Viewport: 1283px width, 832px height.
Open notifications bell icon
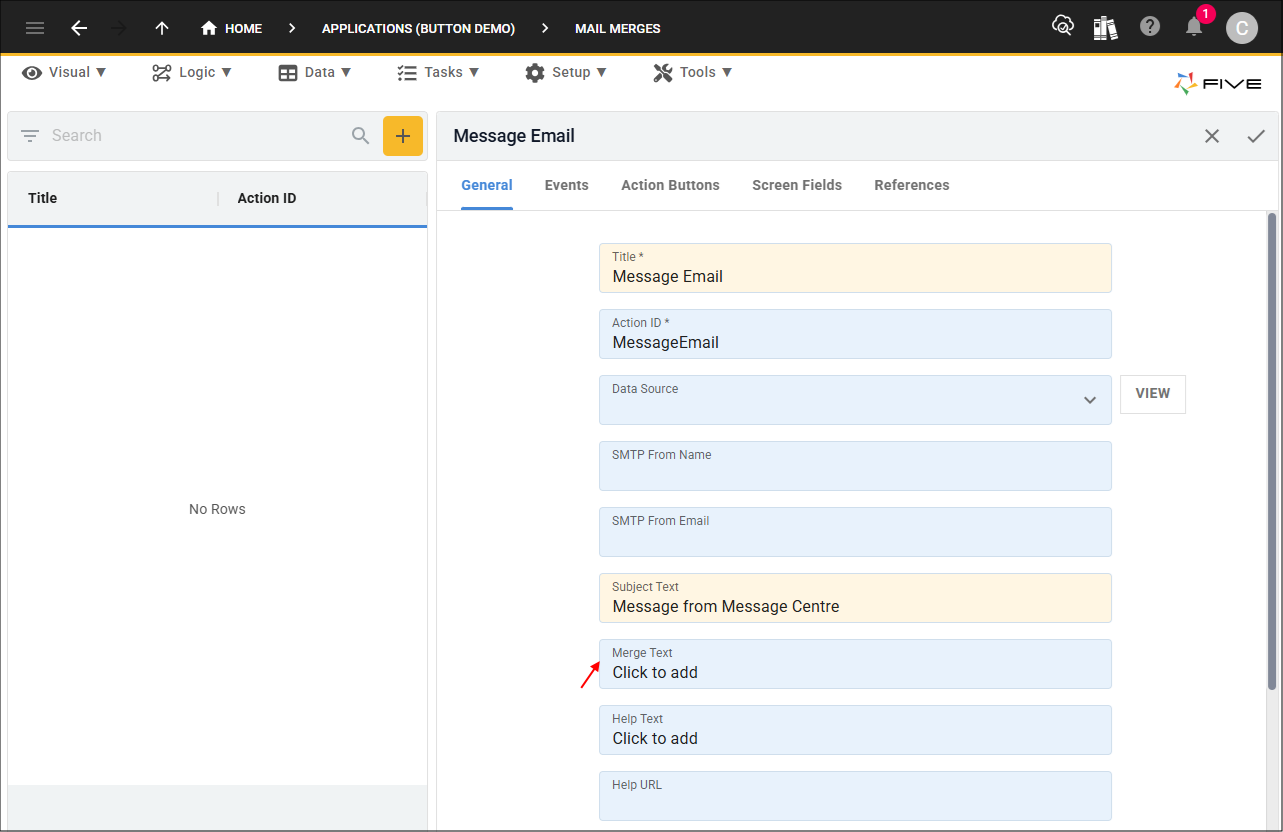[1194, 27]
